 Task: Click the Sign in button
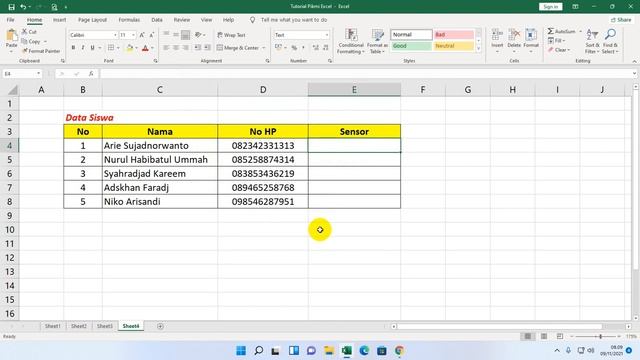pyautogui.click(x=551, y=7)
